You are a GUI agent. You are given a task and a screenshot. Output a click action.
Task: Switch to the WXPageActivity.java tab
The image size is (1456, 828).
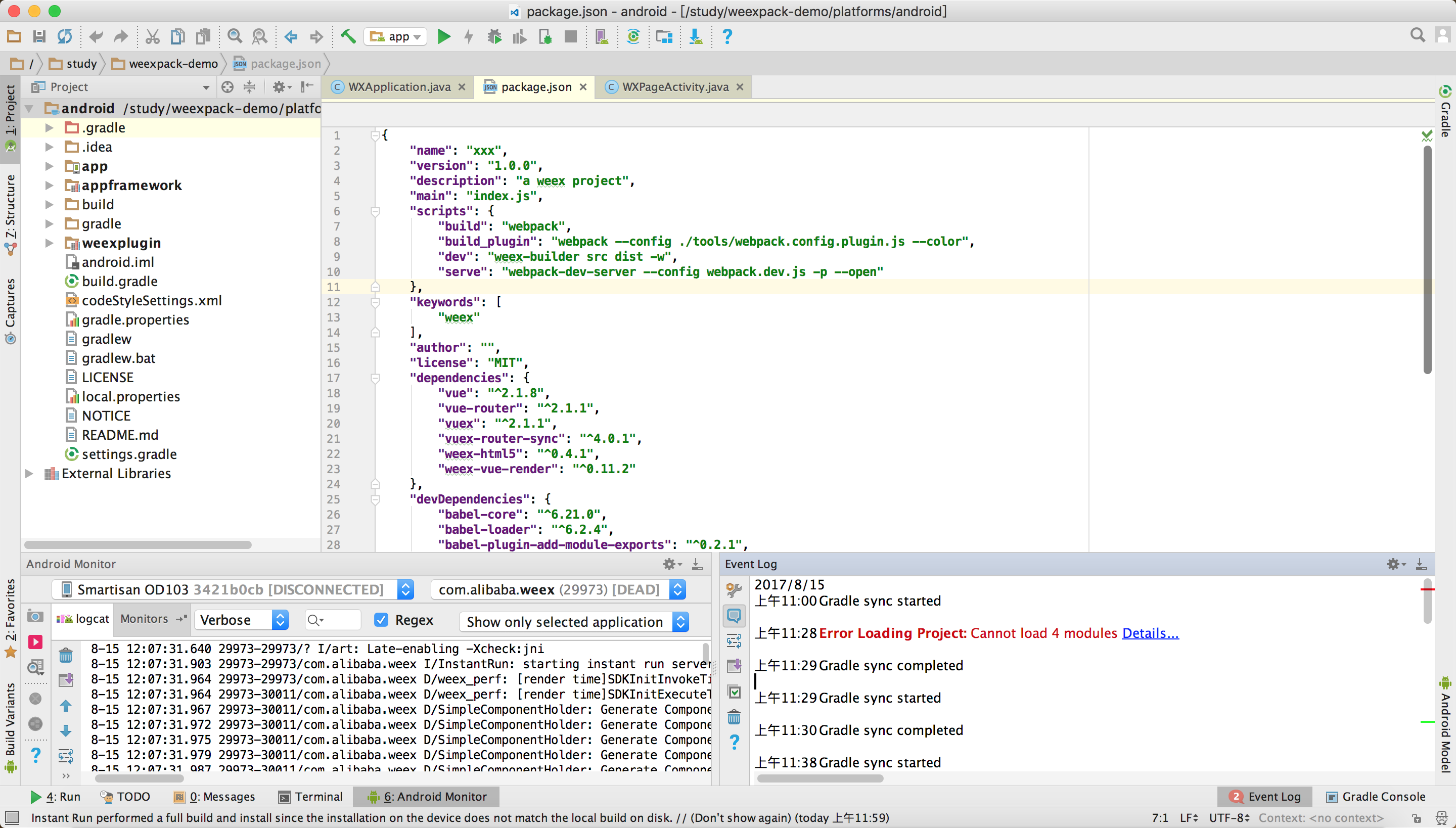[x=674, y=87]
